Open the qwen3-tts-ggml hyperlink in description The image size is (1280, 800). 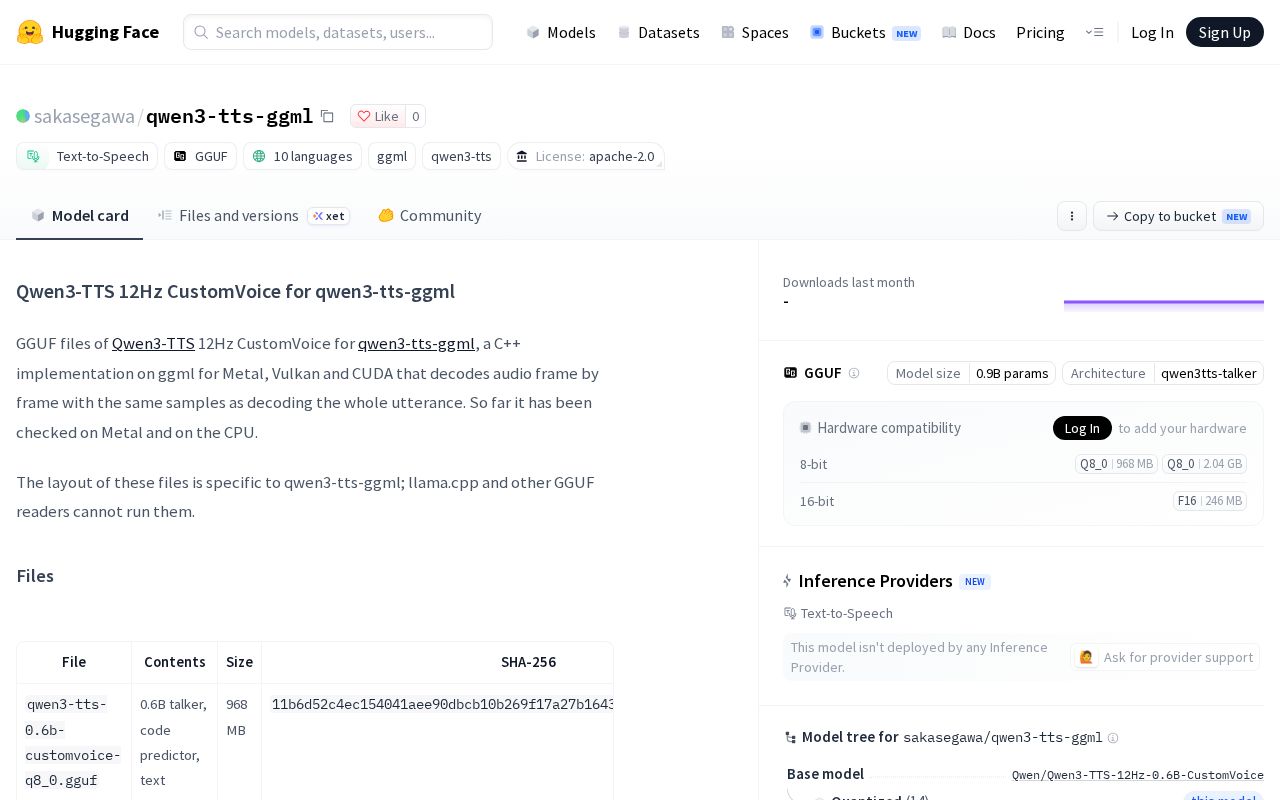416,343
